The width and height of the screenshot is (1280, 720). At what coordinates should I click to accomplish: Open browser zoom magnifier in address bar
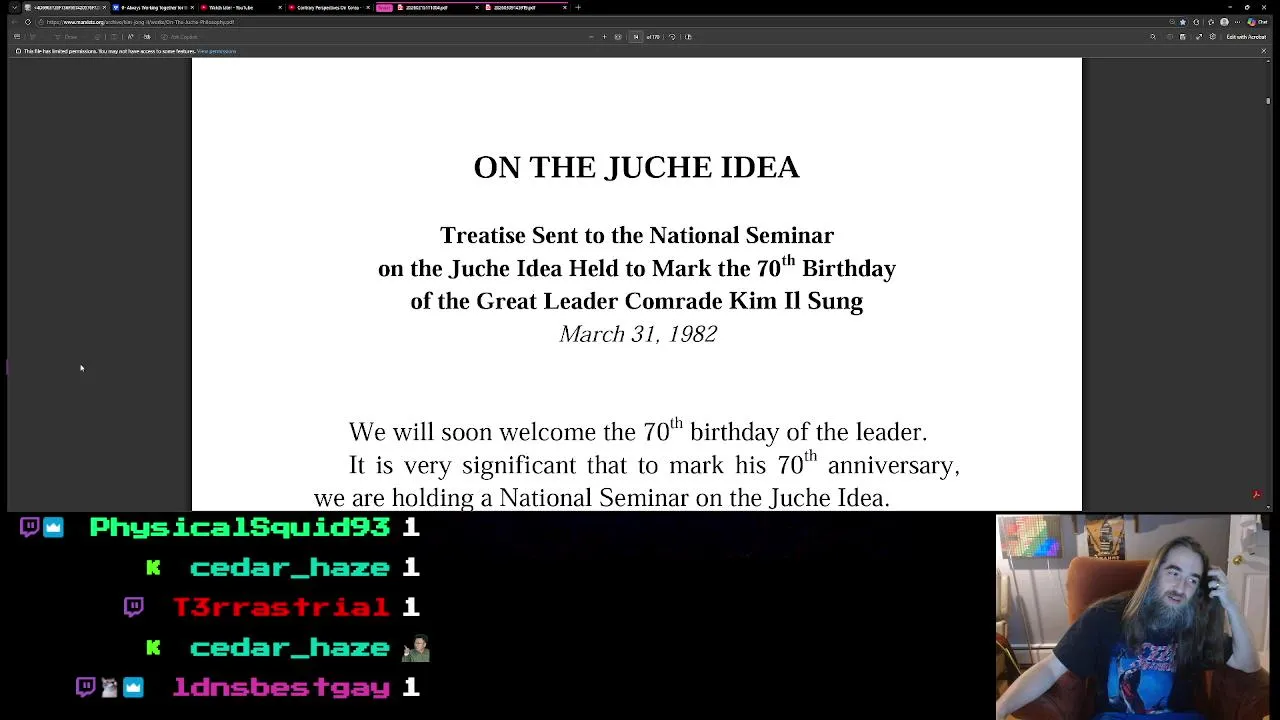pyautogui.click(x=1172, y=22)
